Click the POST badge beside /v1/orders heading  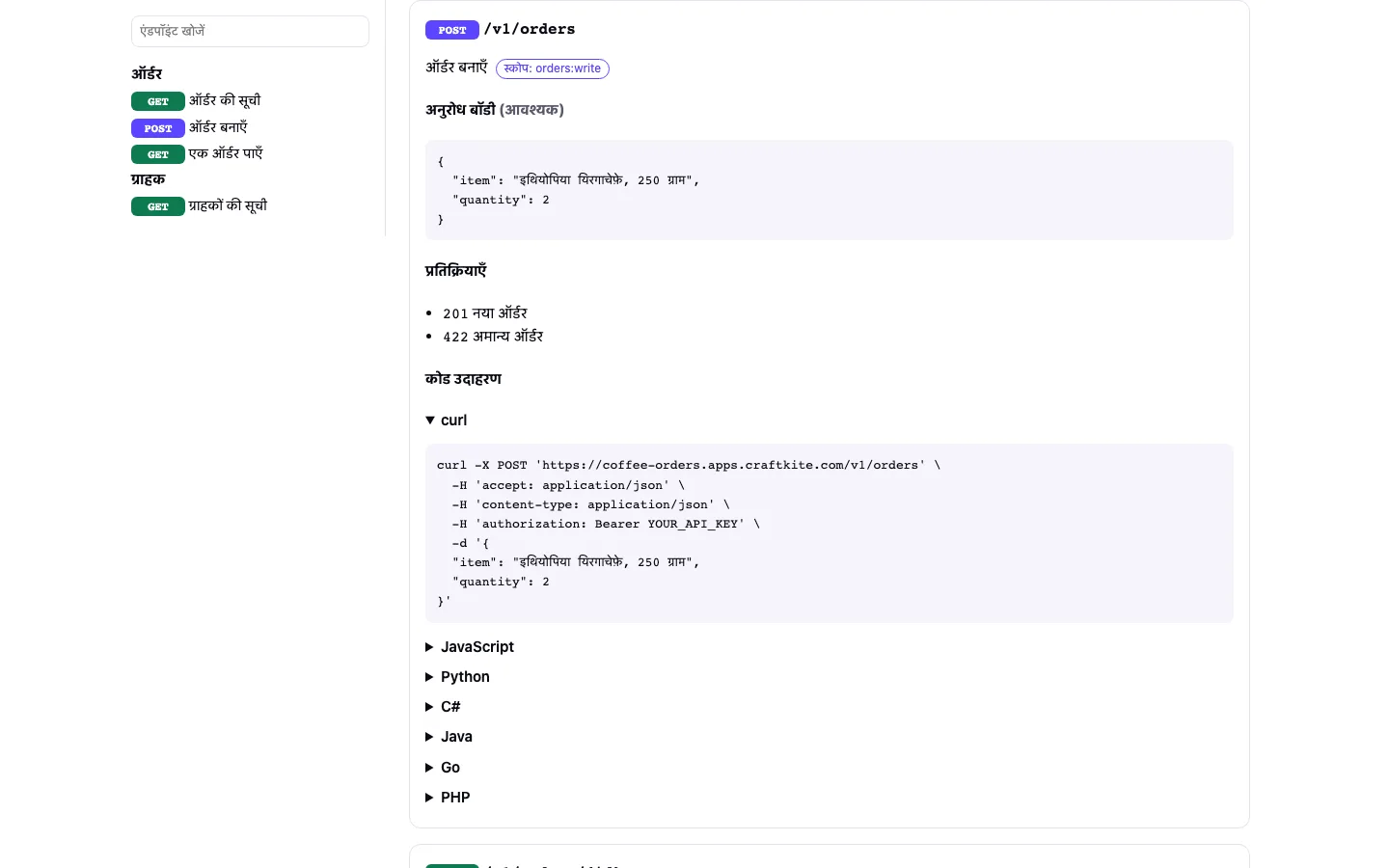tap(452, 30)
